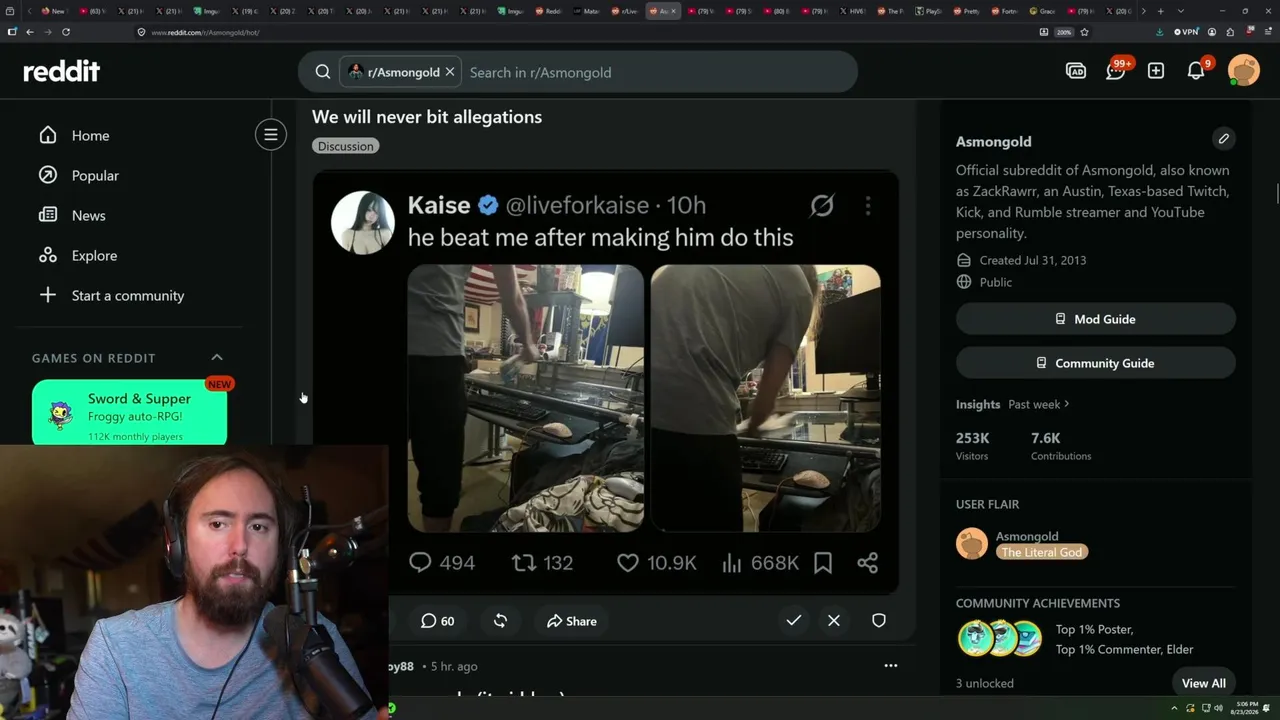Open the moderator shield actions
Image resolution: width=1280 pixels, height=720 pixels.
click(879, 621)
